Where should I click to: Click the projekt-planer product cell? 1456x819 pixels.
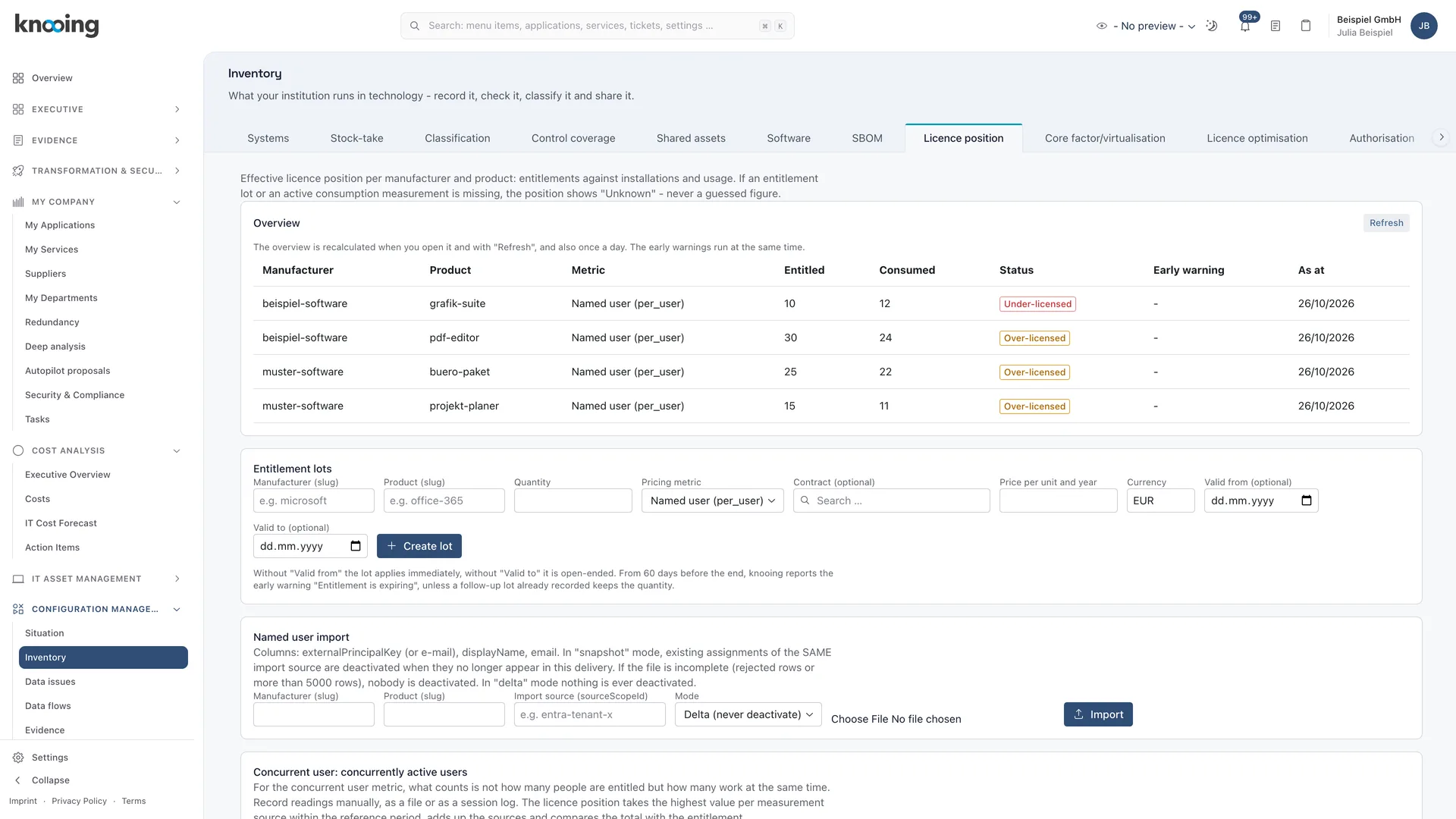pos(464,406)
